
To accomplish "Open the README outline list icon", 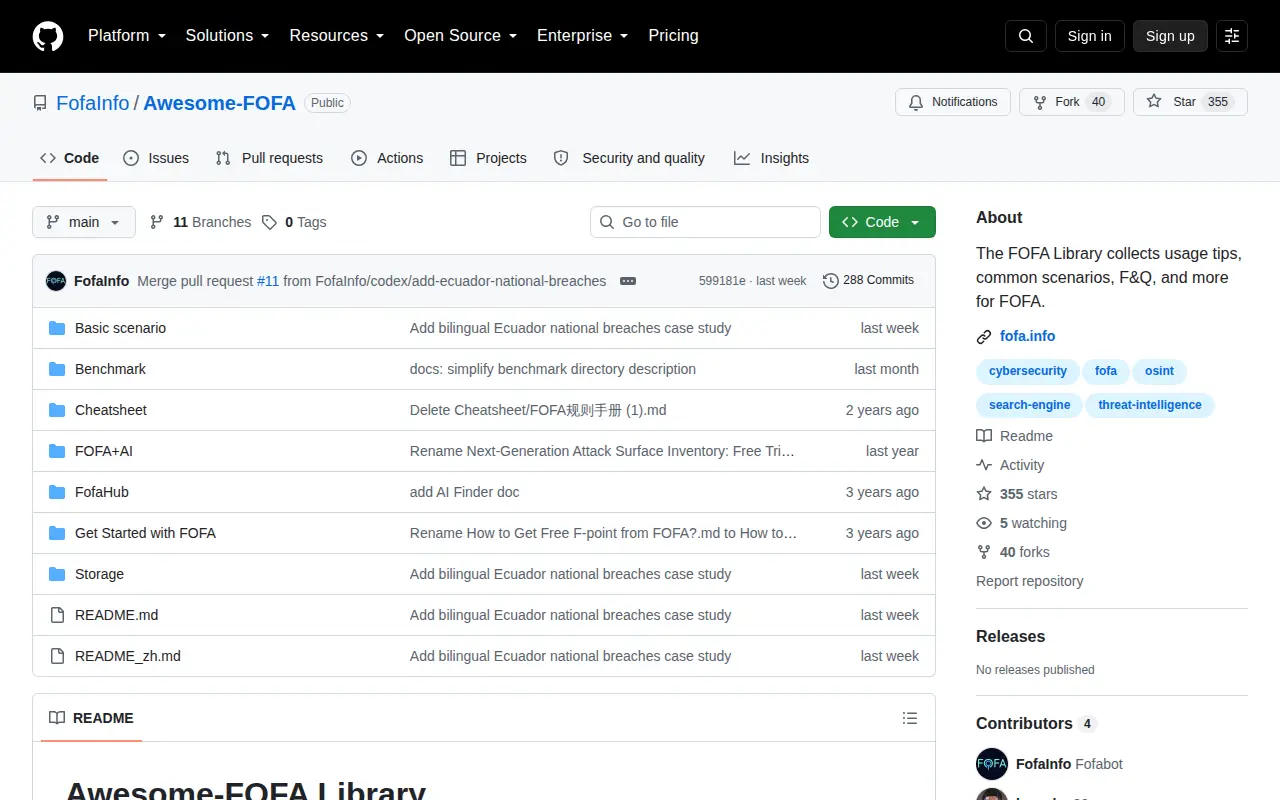I will coord(910,718).
